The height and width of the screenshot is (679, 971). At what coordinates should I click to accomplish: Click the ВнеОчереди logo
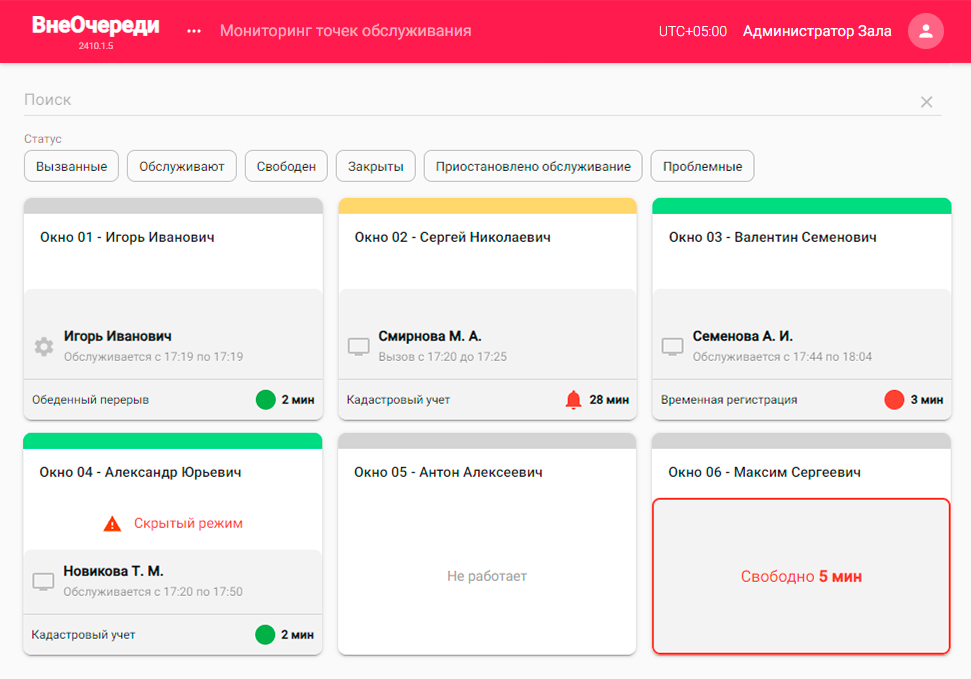coord(95,25)
